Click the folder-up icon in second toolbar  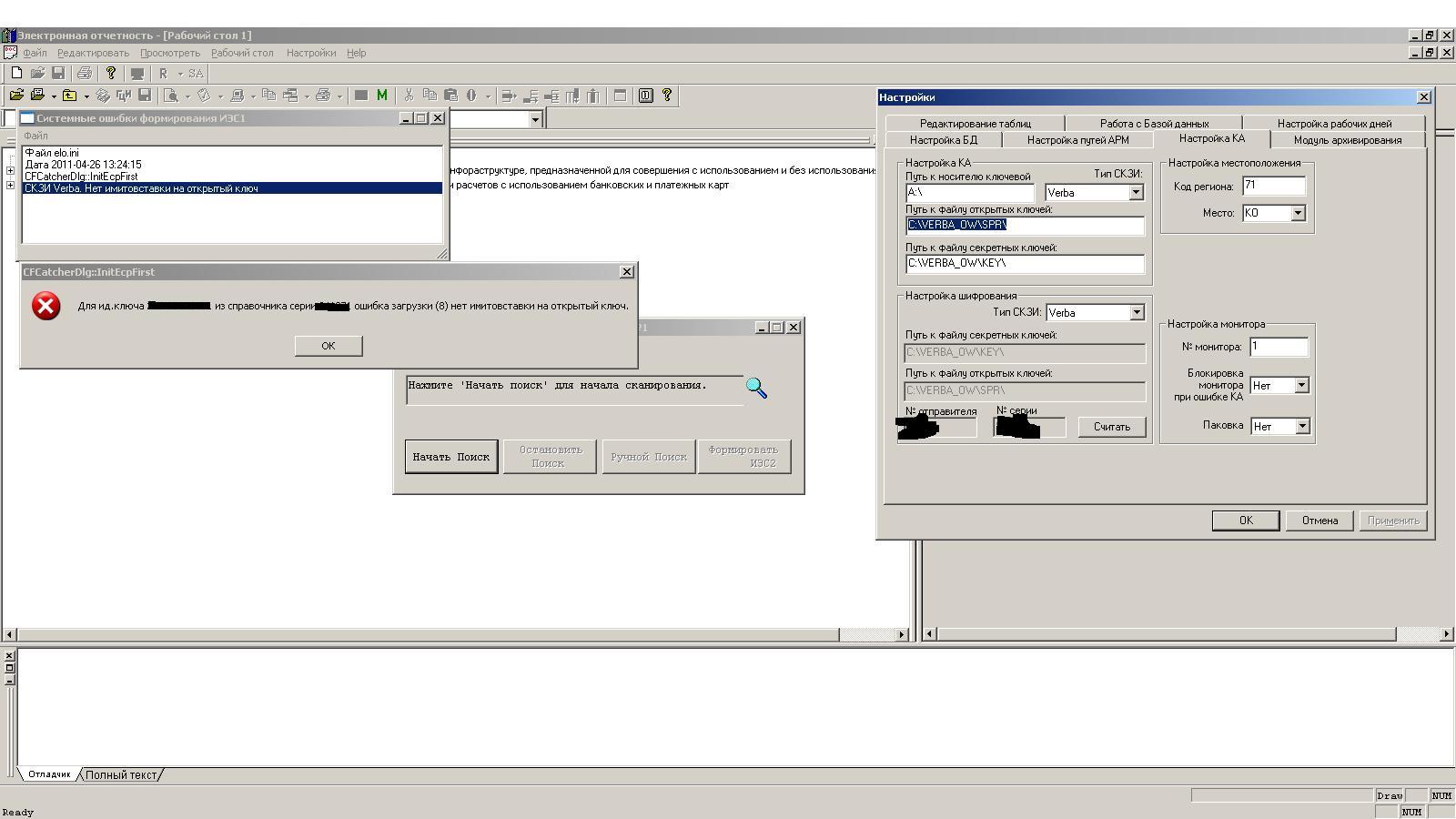pos(69,96)
